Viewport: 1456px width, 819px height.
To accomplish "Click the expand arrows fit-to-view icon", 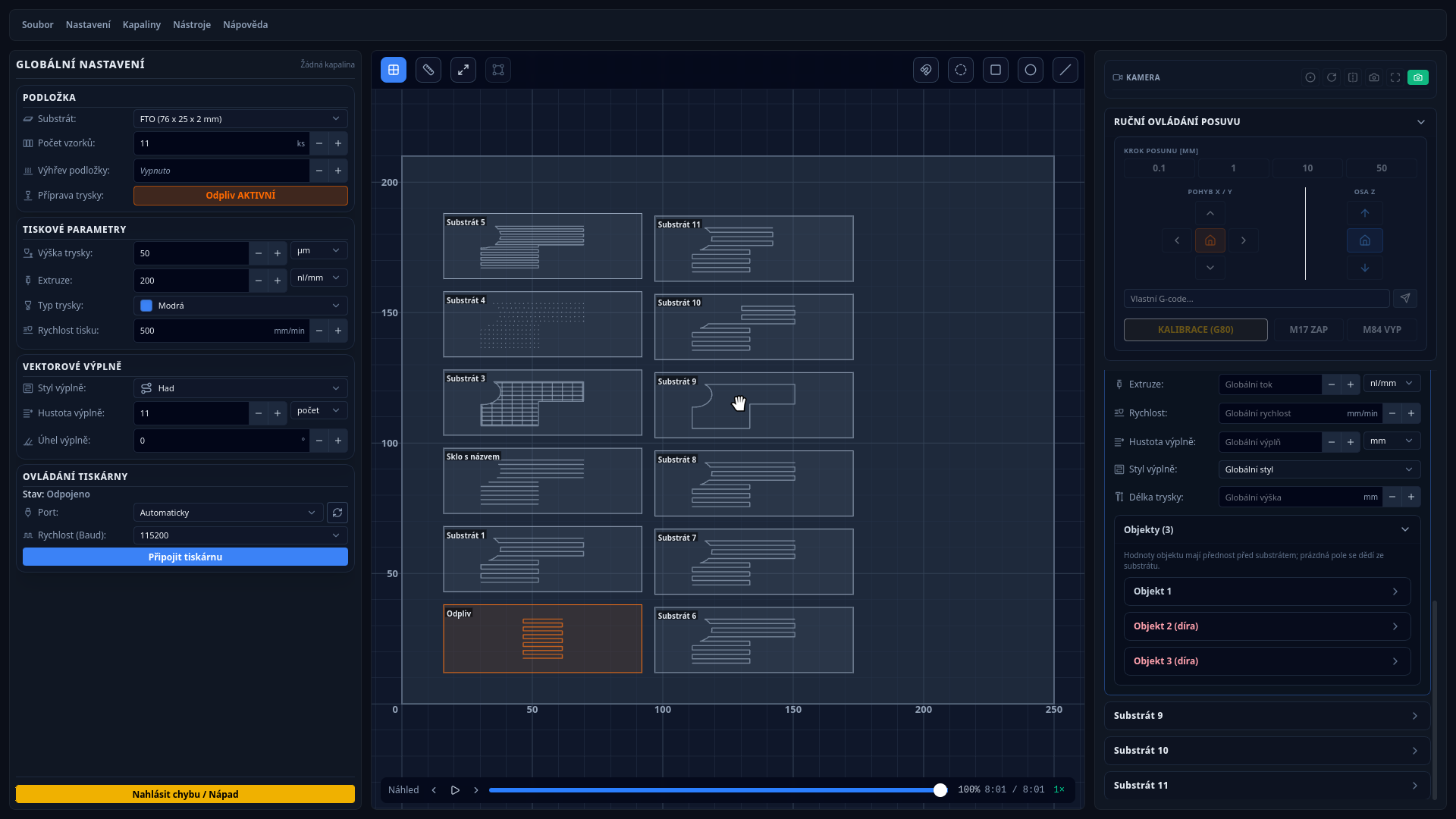I will [x=463, y=70].
